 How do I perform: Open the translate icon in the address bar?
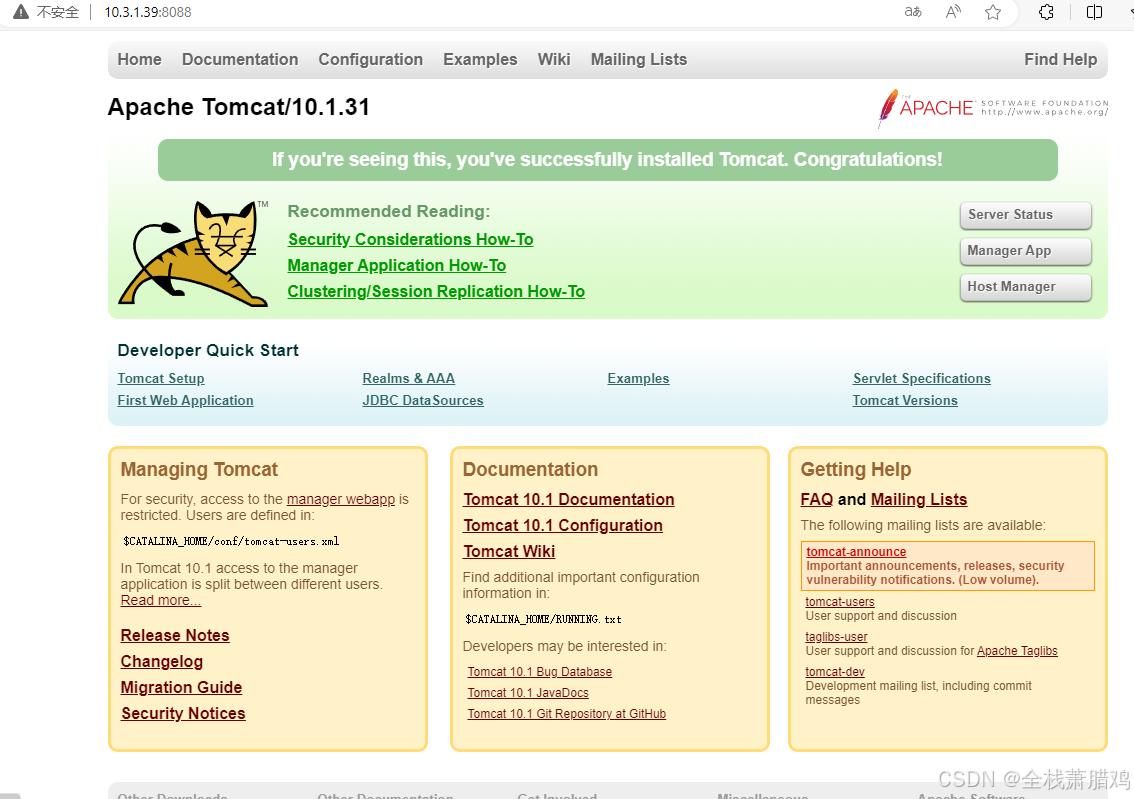[911, 13]
